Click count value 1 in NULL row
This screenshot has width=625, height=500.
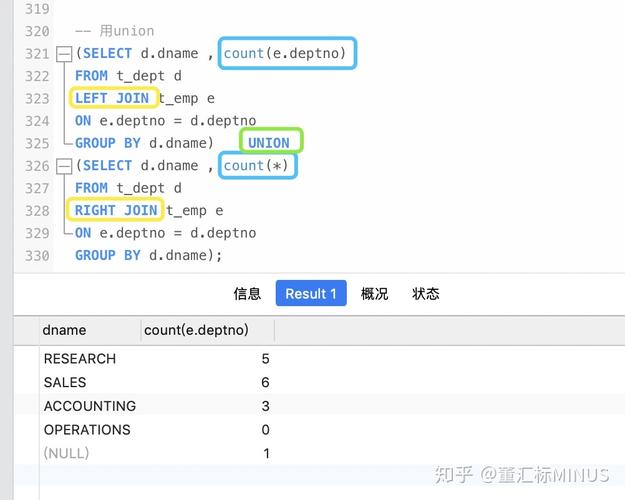pyautogui.click(x=266, y=453)
